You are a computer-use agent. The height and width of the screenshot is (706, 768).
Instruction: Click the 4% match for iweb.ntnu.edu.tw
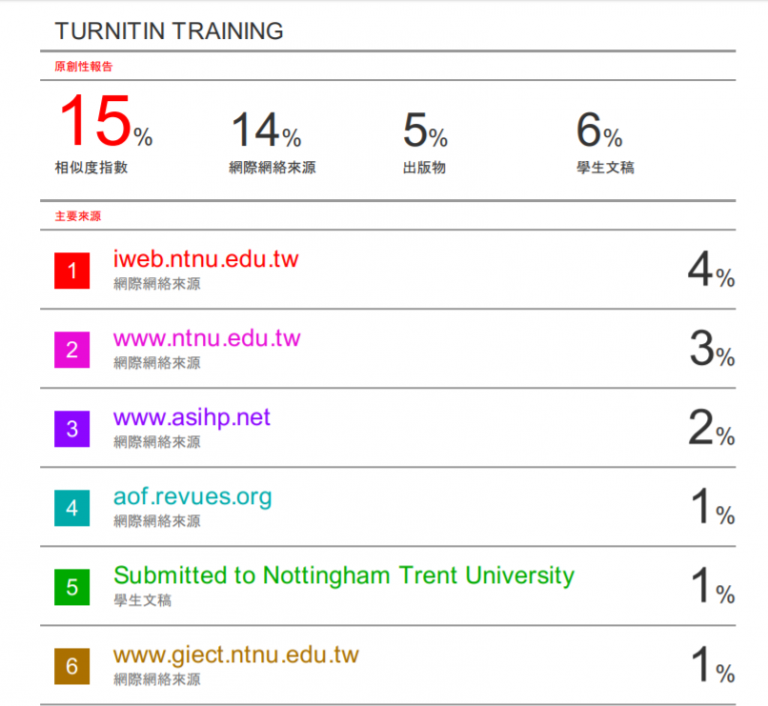pos(711,269)
